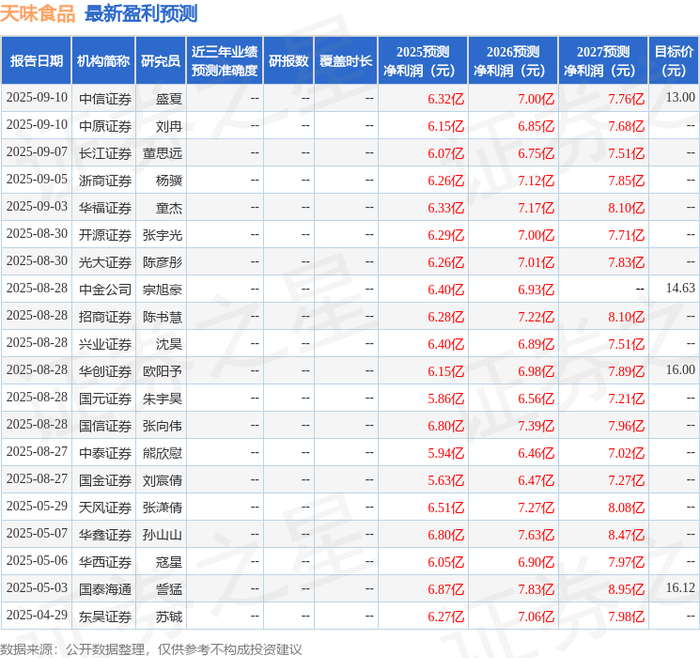
Task: Click target price 16.00
Action: pos(680,370)
